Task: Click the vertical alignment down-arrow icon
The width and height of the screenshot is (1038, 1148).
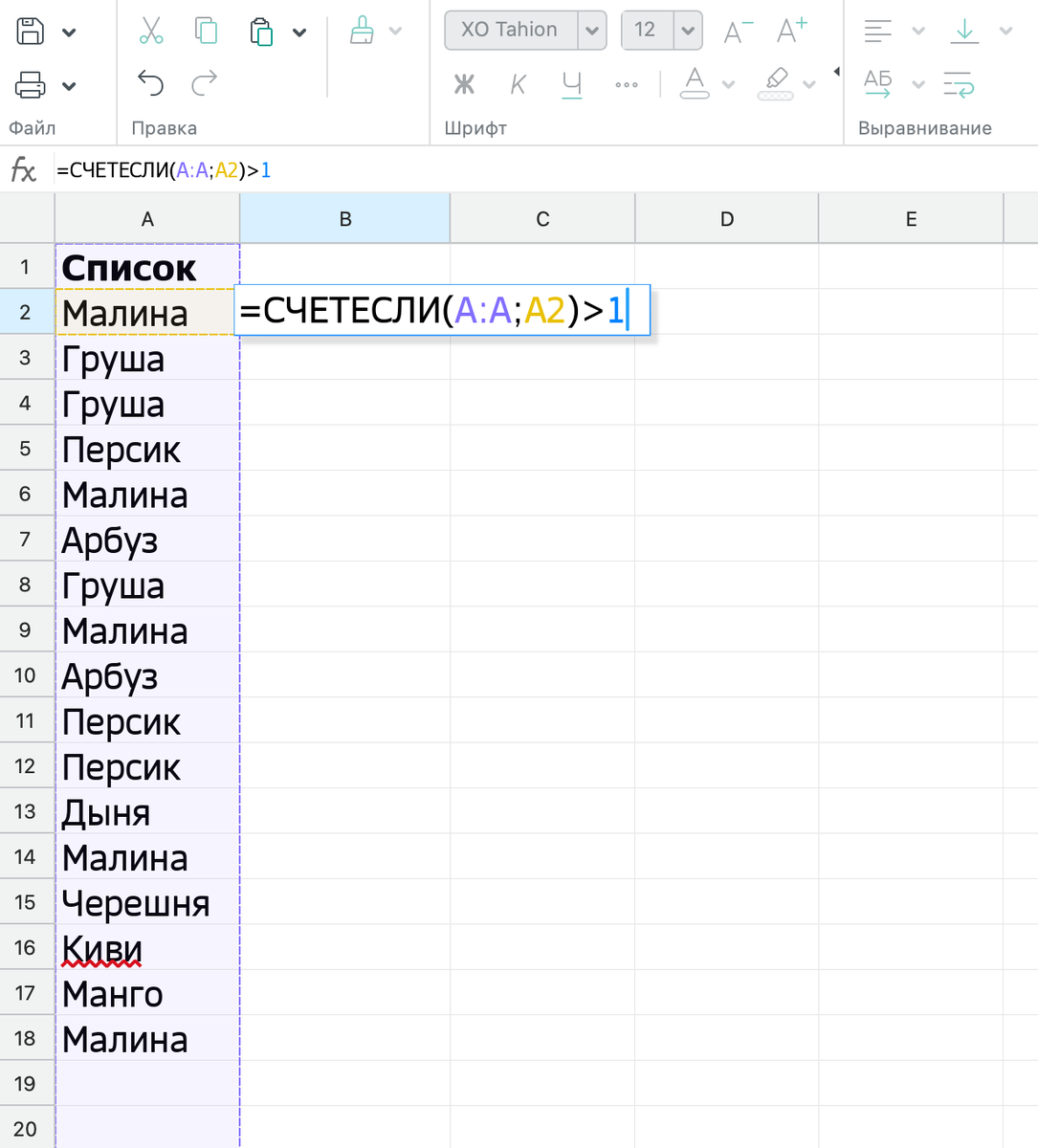Action: (964, 31)
